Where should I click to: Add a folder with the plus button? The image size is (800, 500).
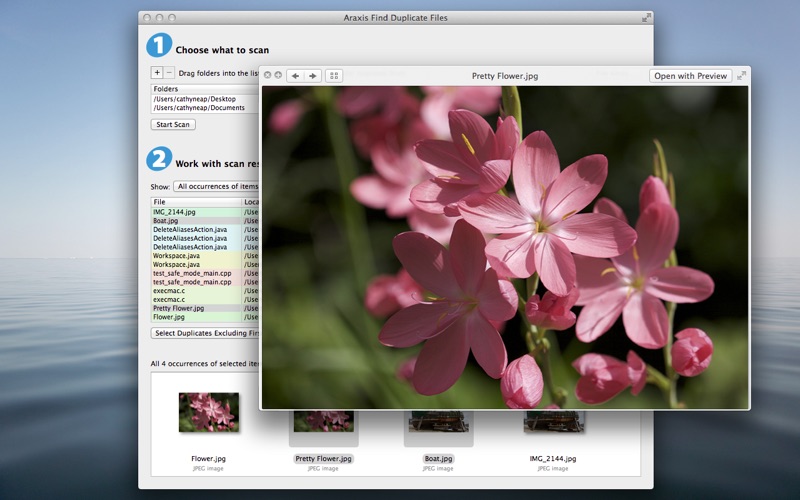[157, 72]
